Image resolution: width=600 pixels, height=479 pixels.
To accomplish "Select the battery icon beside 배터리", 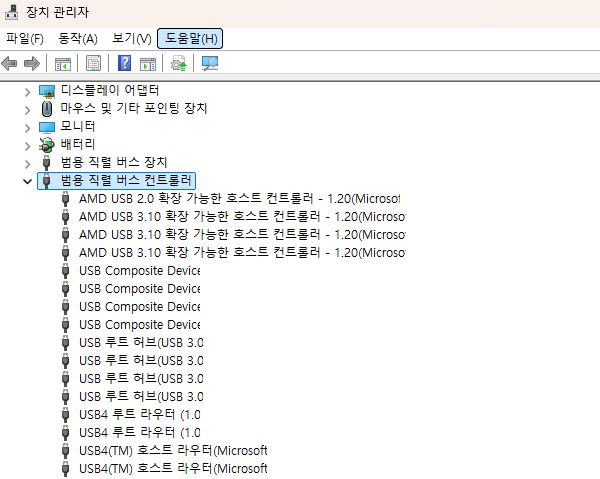I will coord(47,145).
